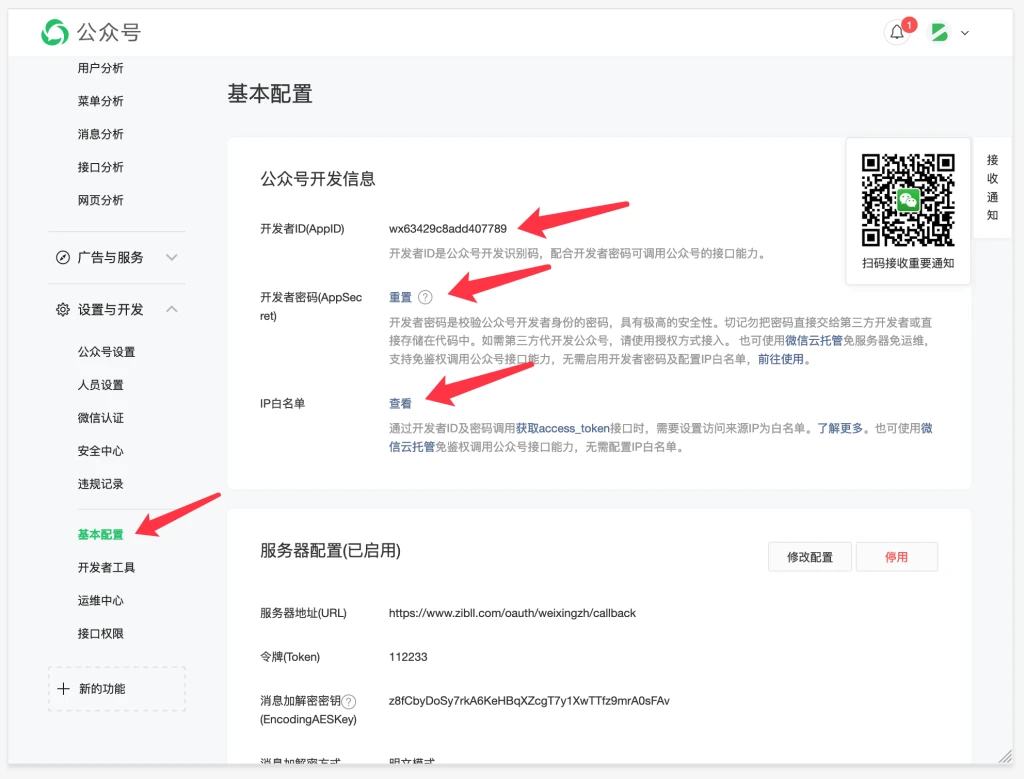Screen dimensions: 1024x779
Task: Open 开发者工具 menu item
Action: [106, 567]
